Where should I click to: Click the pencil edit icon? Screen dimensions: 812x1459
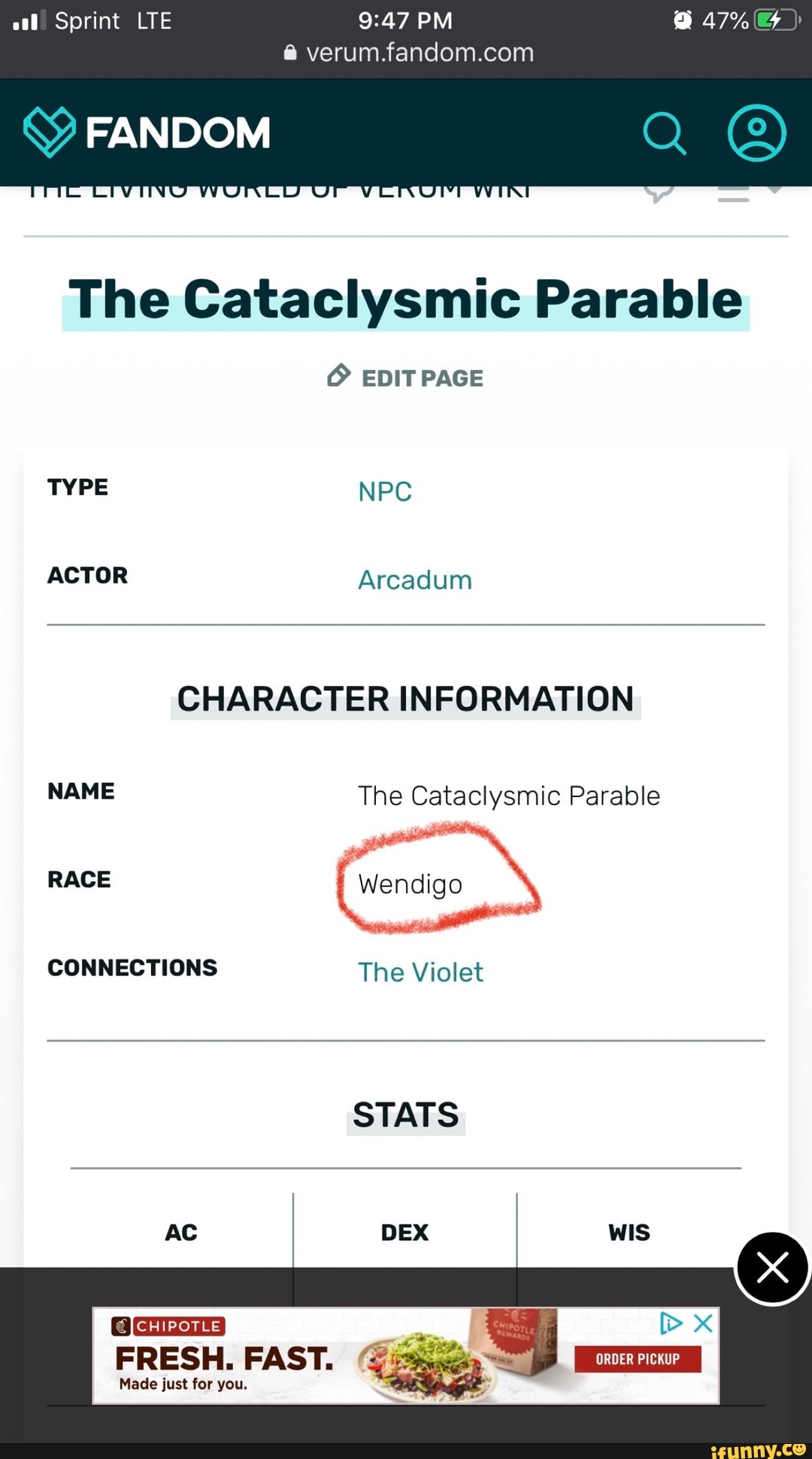pos(339,375)
